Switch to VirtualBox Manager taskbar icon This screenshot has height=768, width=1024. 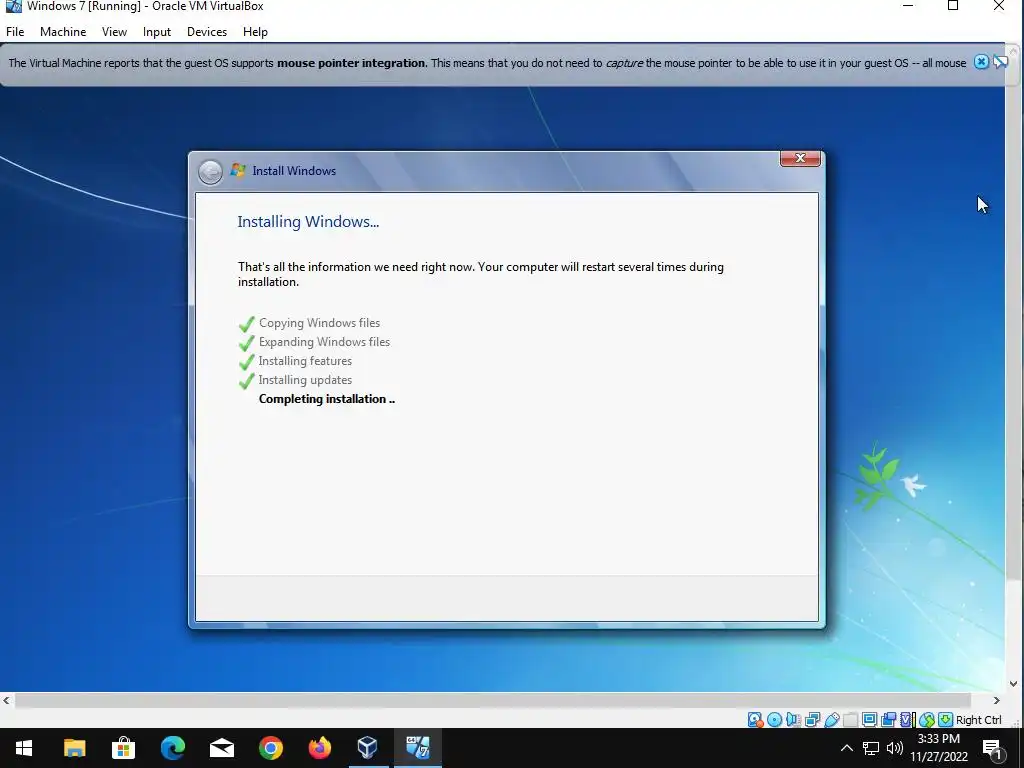tap(368, 748)
